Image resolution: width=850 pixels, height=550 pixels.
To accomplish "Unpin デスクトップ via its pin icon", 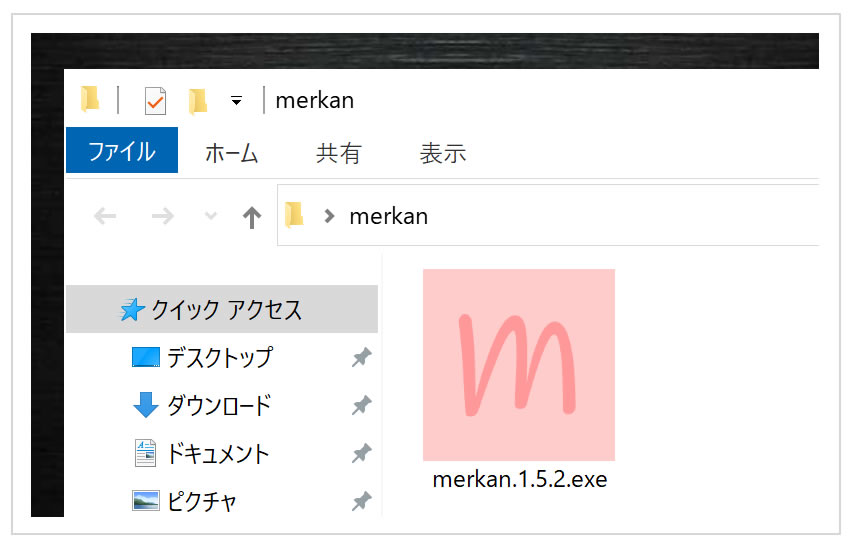I will pyautogui.click(x=362, y=357).
